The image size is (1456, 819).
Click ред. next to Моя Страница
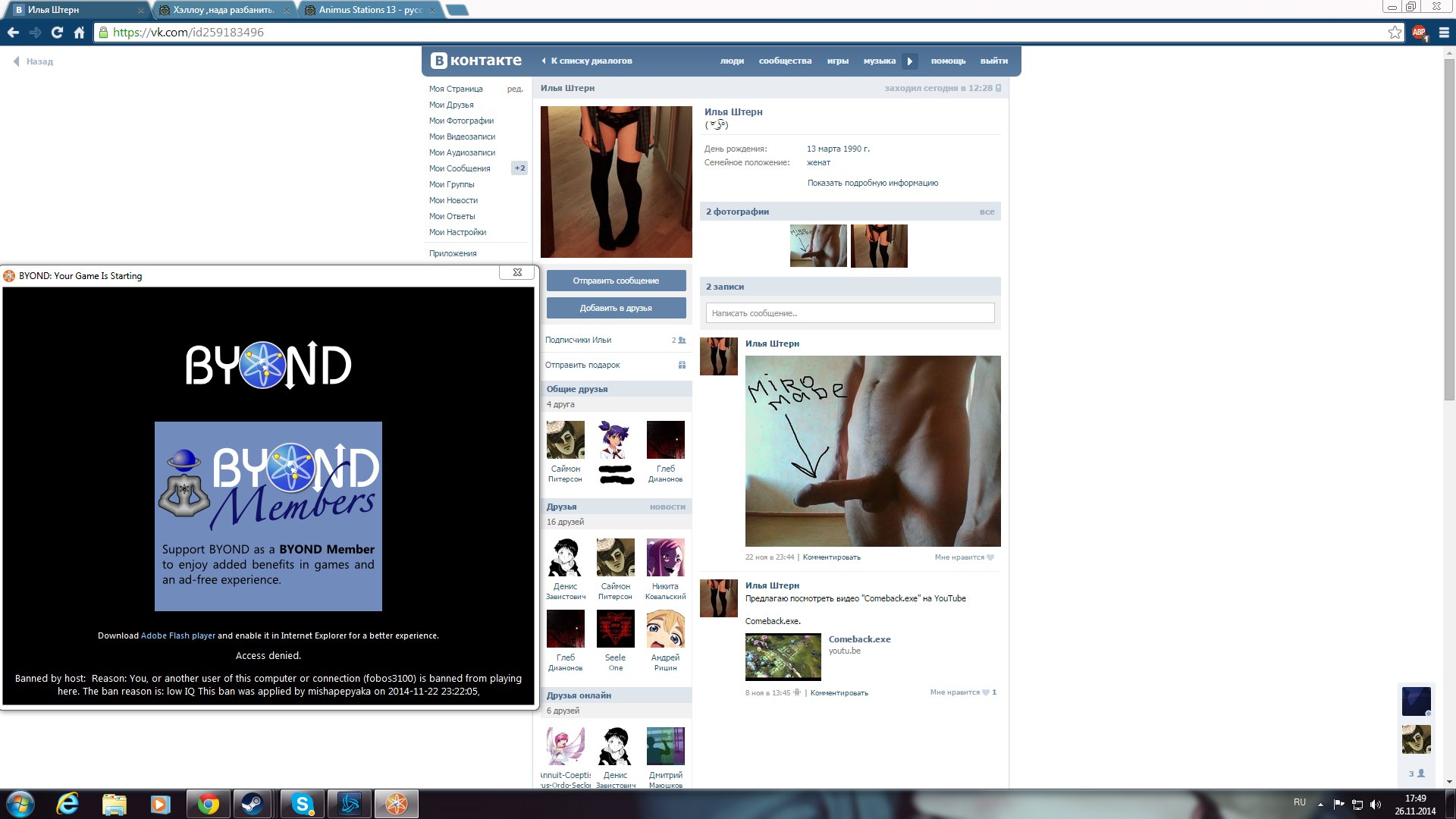[x=515, y=89]
